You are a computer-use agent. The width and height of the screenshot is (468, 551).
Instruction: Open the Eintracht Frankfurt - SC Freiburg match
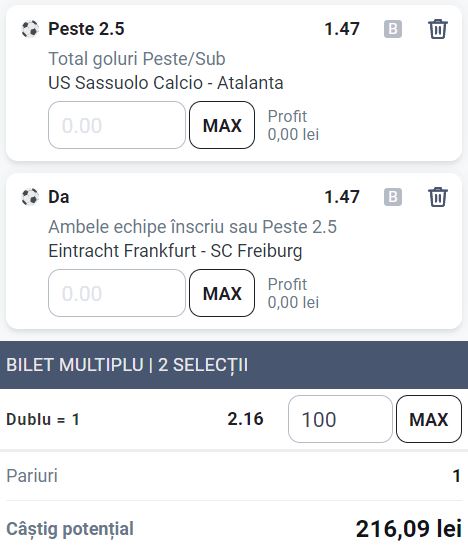point(175,251)
